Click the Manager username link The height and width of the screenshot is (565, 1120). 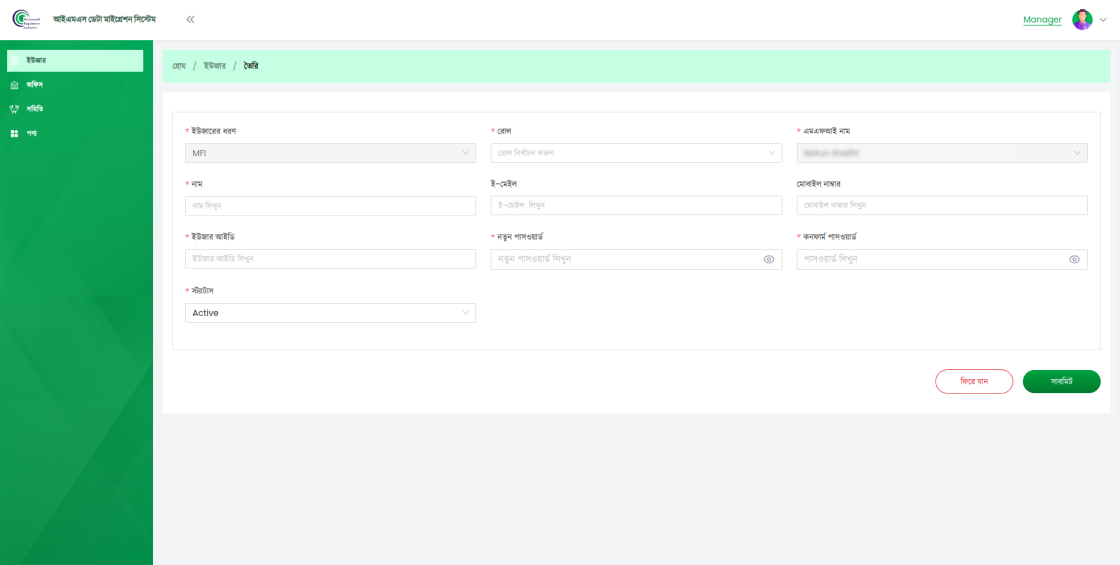(1042, 20)
